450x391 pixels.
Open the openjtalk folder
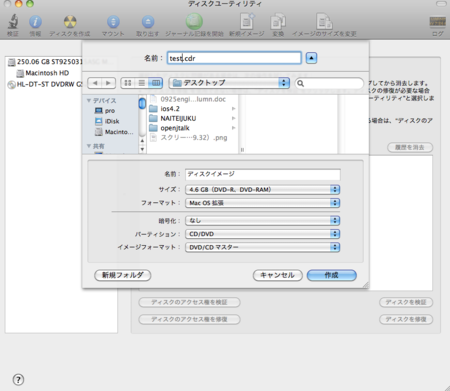click(169, 128)
